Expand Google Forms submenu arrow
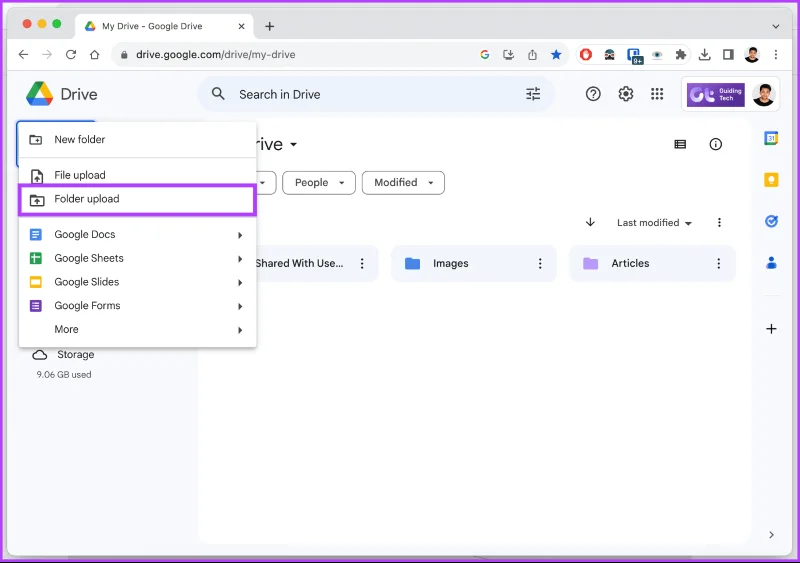Screen dimensions: 800x563 click(x=240, y=306)
